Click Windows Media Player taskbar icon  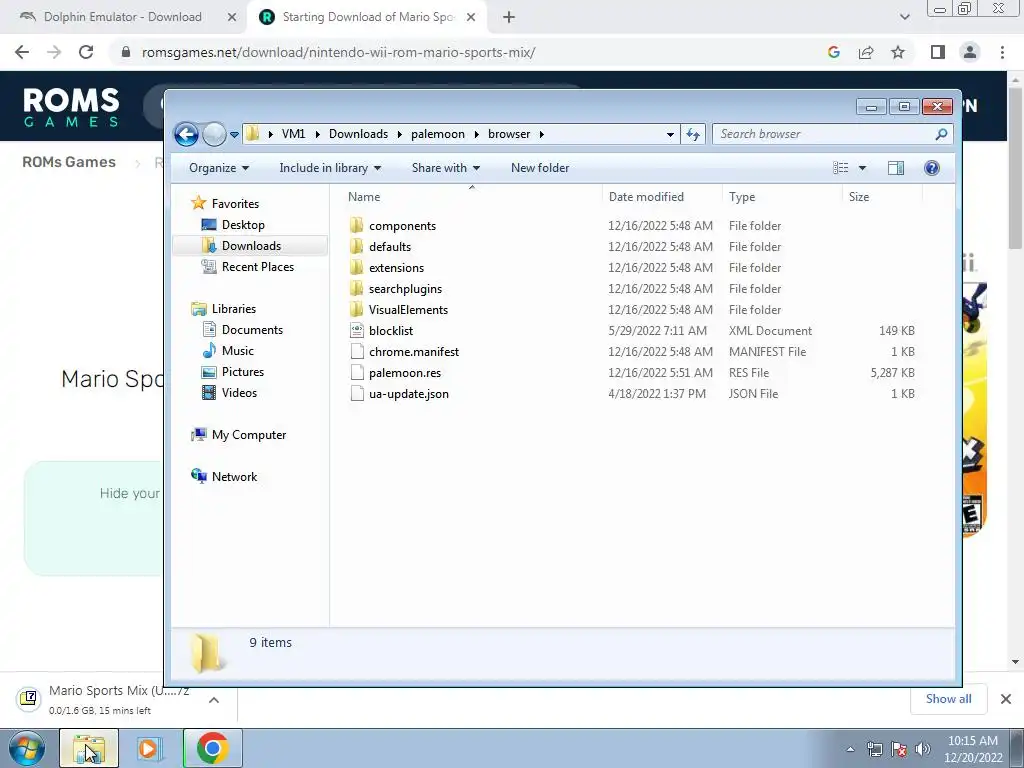point(149,748)
